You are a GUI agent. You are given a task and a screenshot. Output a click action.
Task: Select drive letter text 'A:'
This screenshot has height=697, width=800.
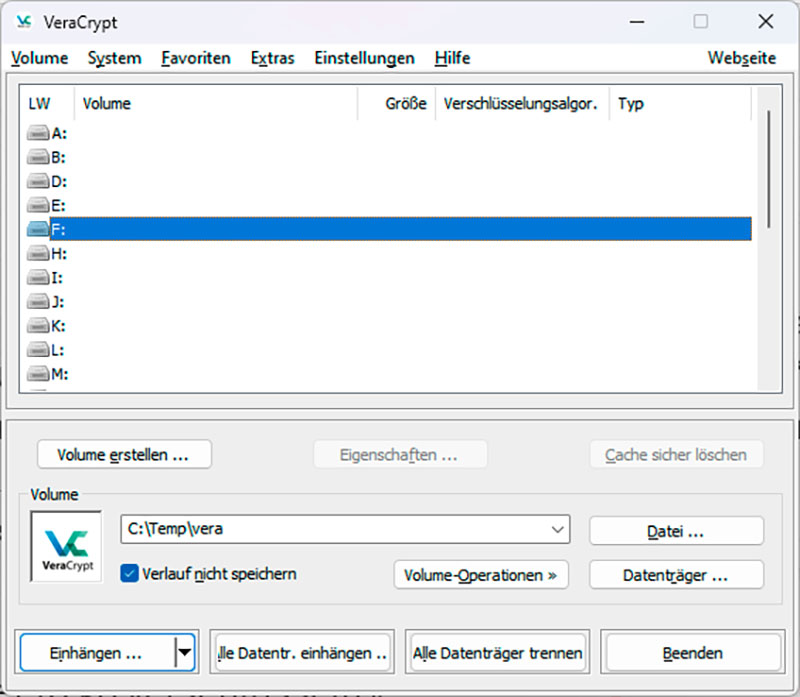click(59, 133)
